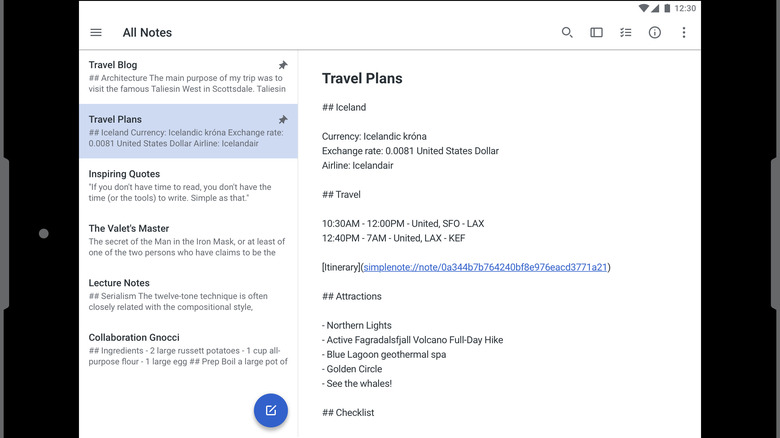Image resolution: width=780 pixels, height=438 pixels.
Task: Click the pin icon on Travel Blog
Action: tap(283, 65)
